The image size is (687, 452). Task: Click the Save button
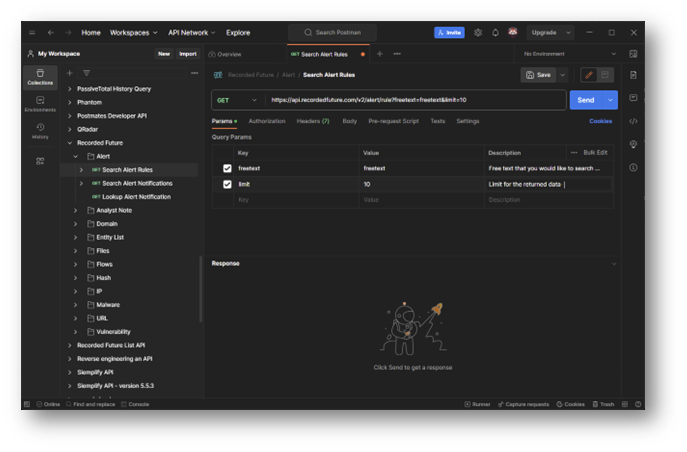tap(538, 75)
